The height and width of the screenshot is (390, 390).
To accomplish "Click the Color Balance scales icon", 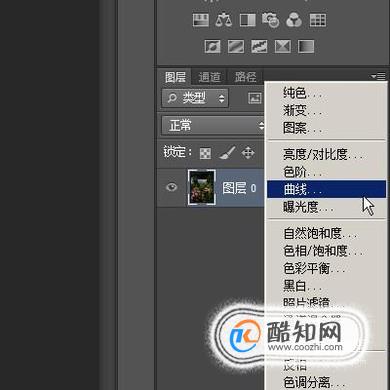I will (x=224, y=20).
